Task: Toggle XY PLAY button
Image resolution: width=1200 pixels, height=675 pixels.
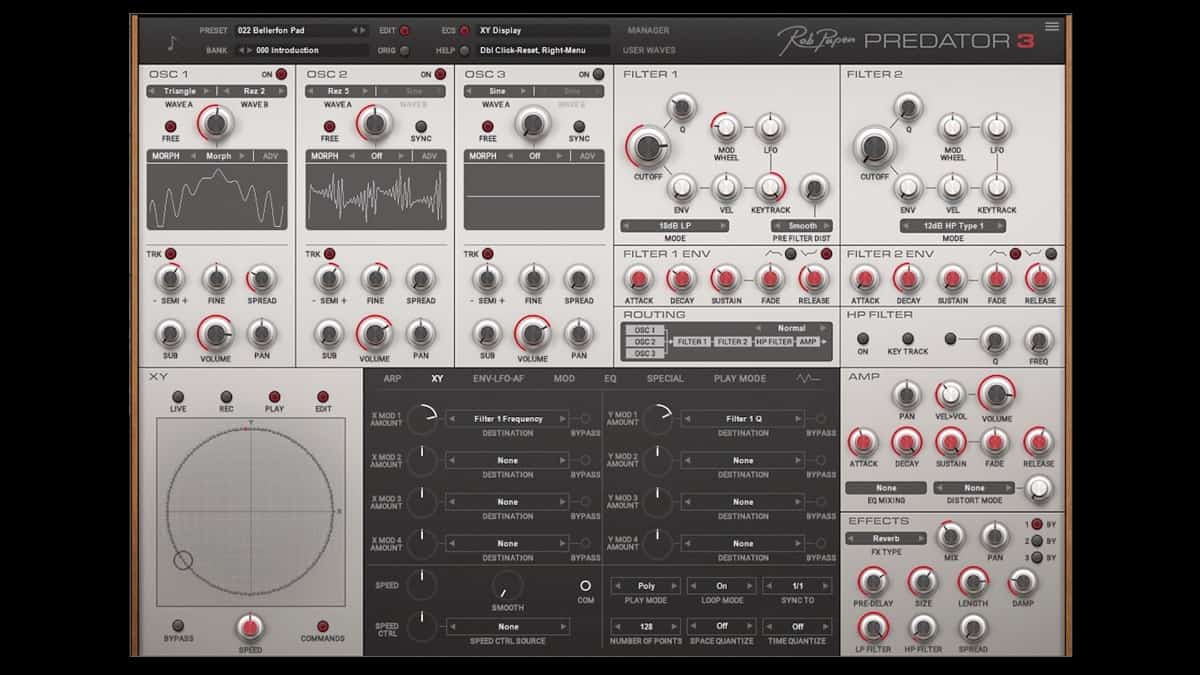Action: point(275,397)
